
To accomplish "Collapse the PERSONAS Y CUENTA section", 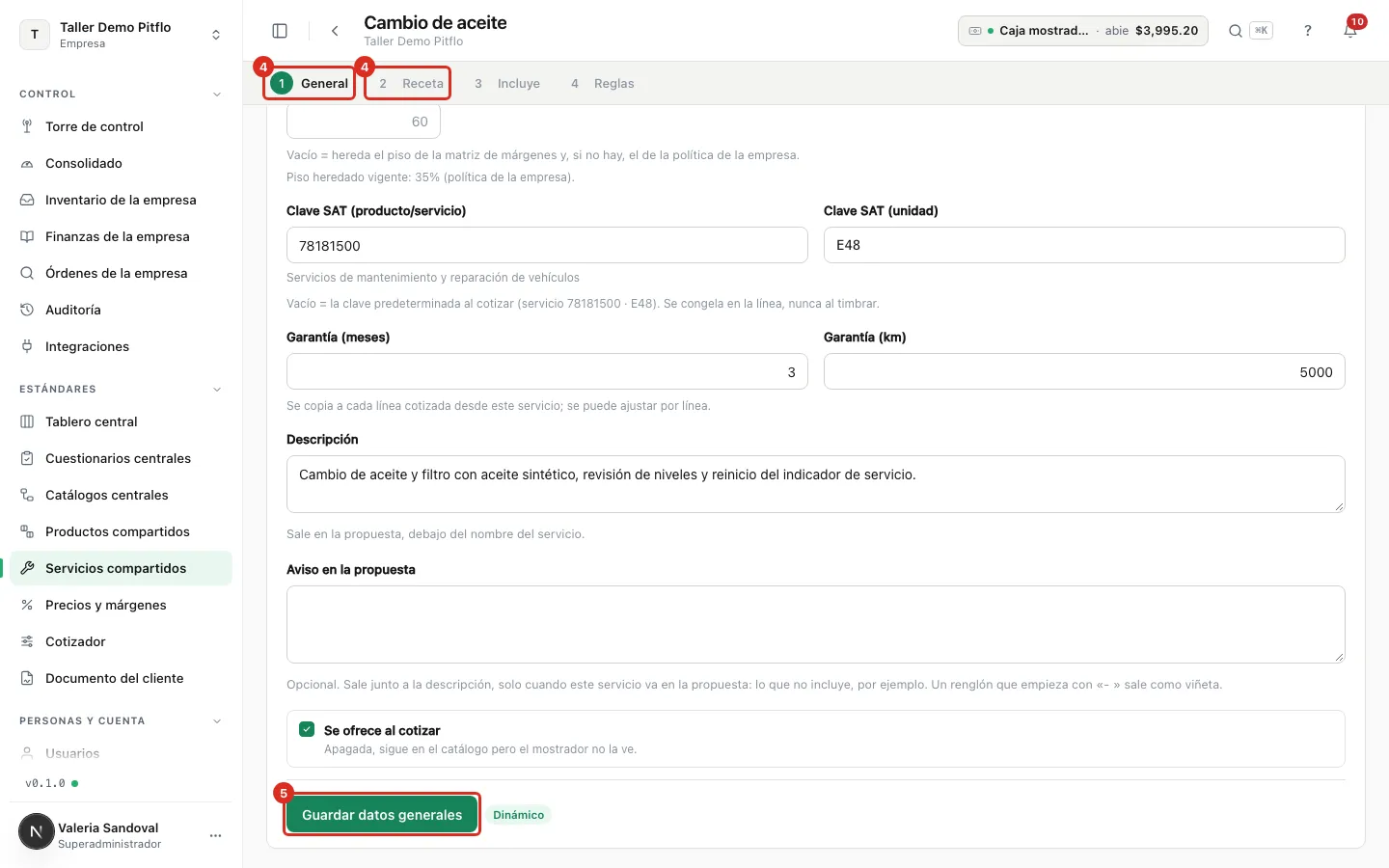I will tap(217, 721).
